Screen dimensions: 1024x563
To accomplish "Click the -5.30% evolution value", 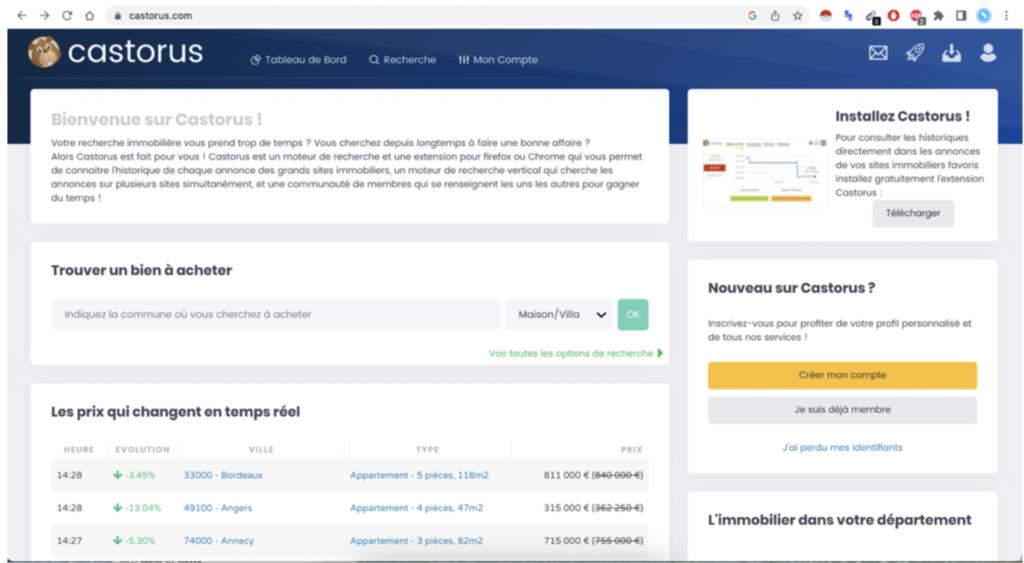I will 134,541.
